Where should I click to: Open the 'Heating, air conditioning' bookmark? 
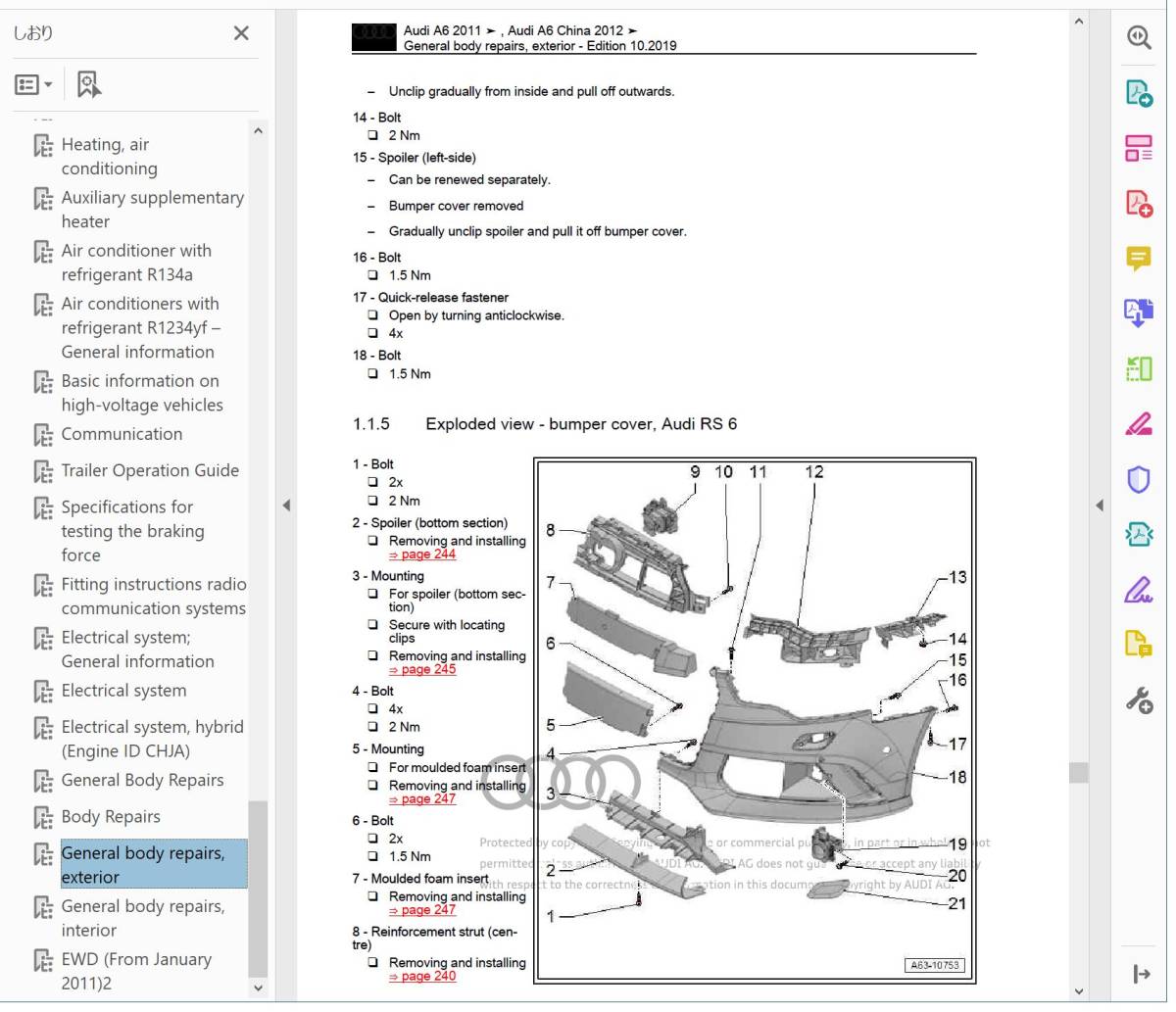point(109,157)
